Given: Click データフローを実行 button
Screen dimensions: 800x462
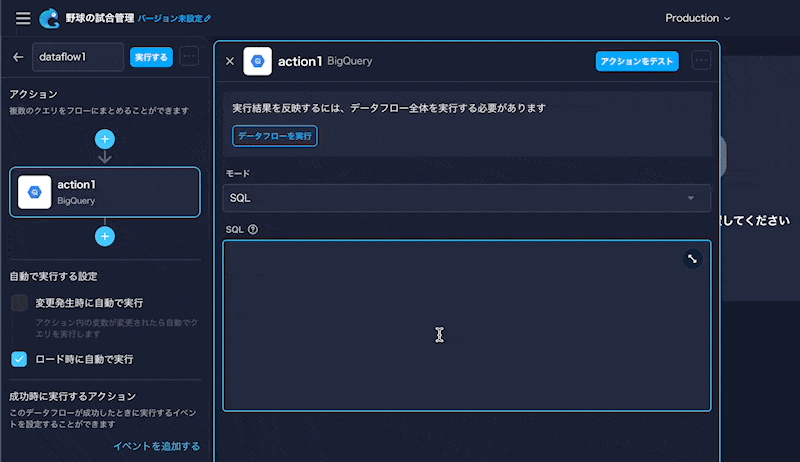Looking at the screenshot, I should pyautogui.click(x=275, y=136).
